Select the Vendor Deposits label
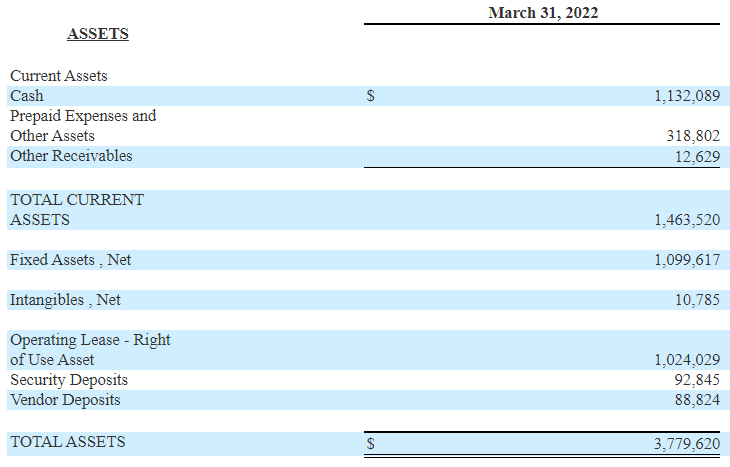The image size is (730, 467). point(65,400)
